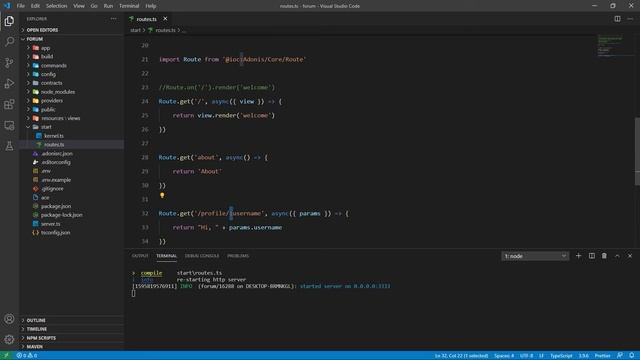
Task: Expand the commands folder
Action: tap(53, 65)
